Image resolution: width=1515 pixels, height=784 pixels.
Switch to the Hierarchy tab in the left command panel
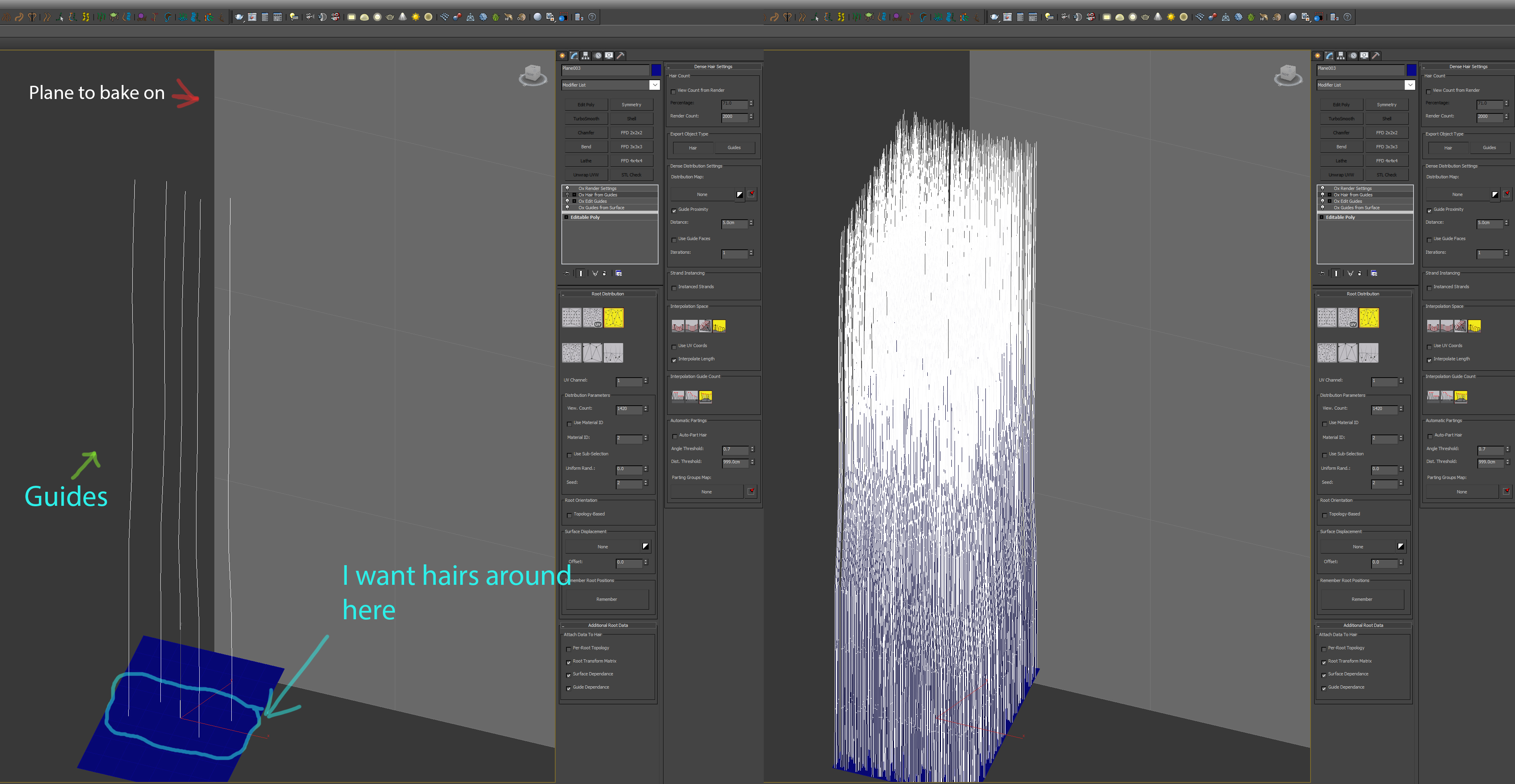(585, 56)
